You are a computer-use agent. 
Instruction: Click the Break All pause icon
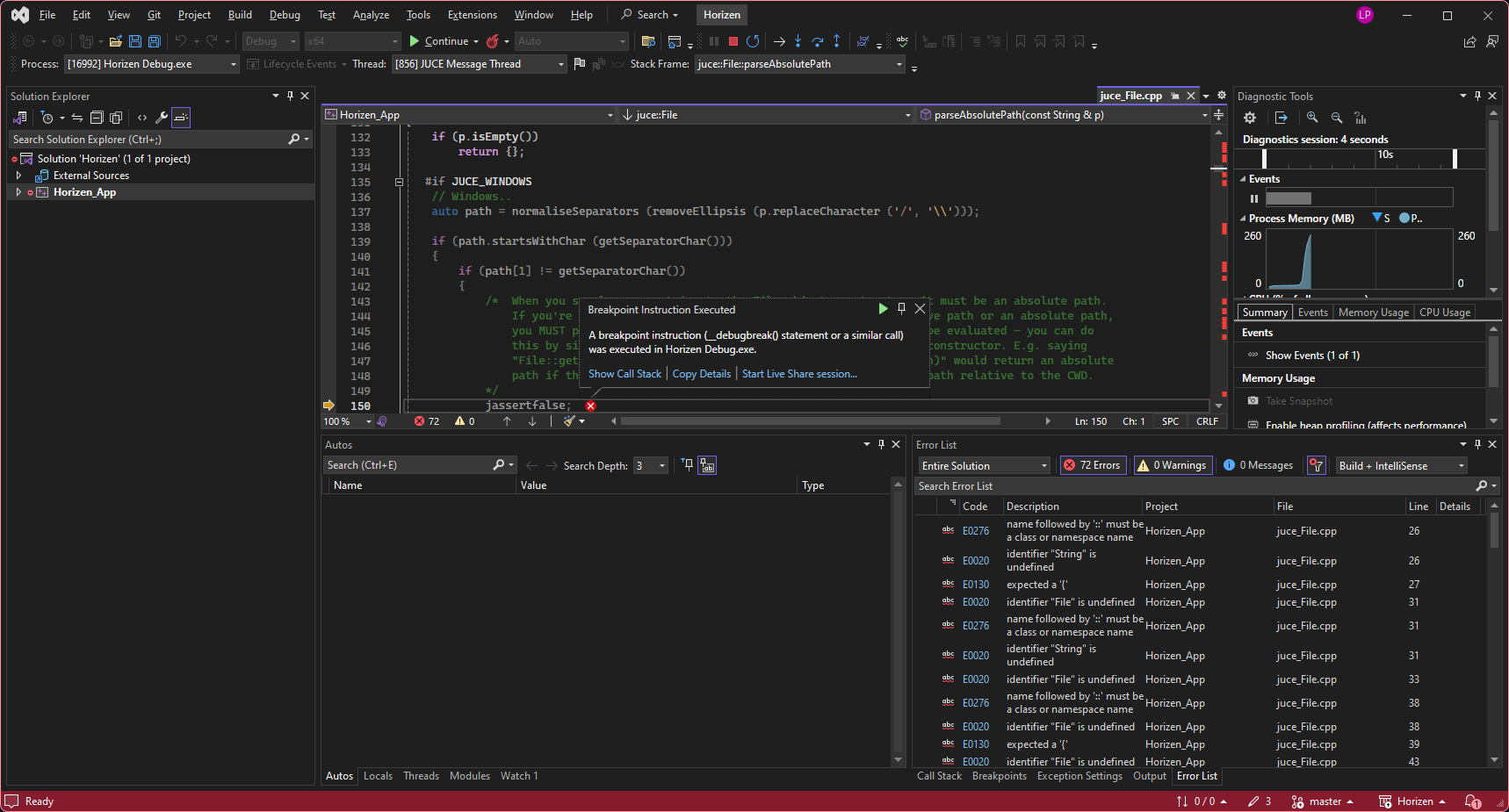point(714,41)
